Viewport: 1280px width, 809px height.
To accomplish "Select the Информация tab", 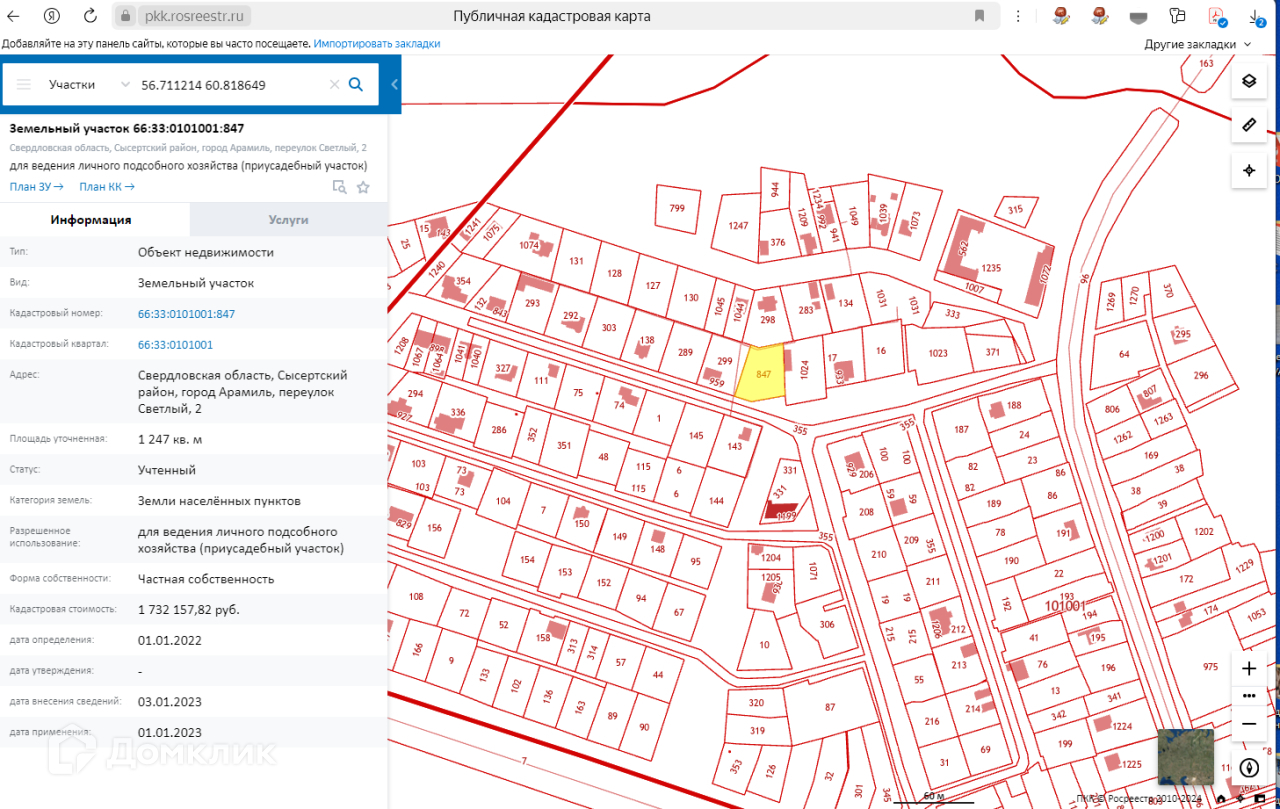I will click(x=91, y=220).
